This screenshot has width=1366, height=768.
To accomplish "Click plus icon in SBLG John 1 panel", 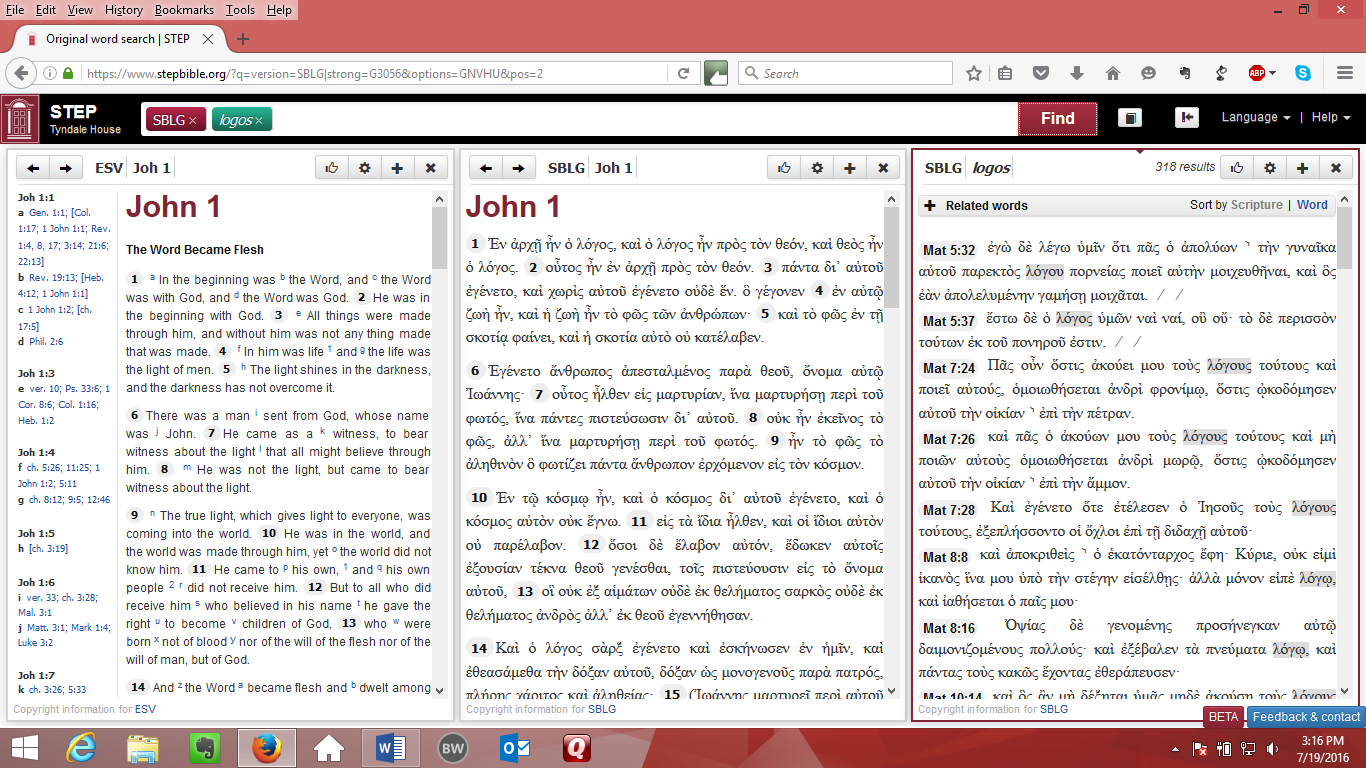I will pos(849,168).
